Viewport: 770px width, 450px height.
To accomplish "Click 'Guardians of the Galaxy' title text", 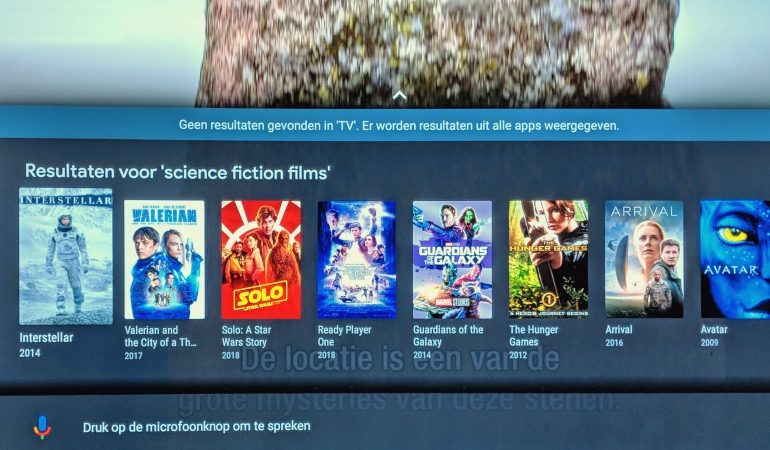I will click(x=448, y=336).
